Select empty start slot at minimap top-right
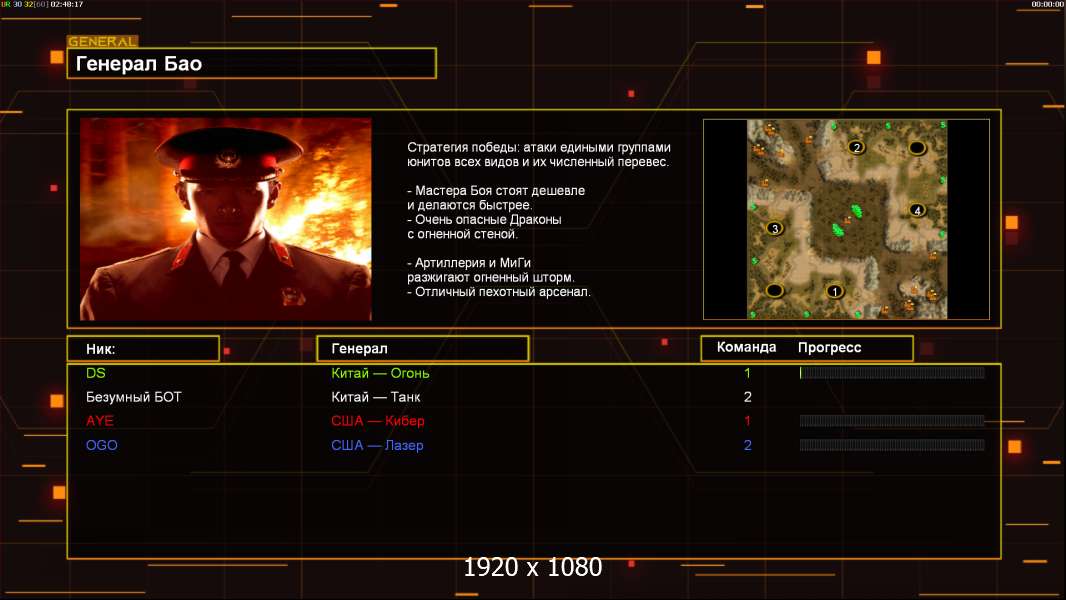This screenshot has height=600, width=1066. point(917,147)
